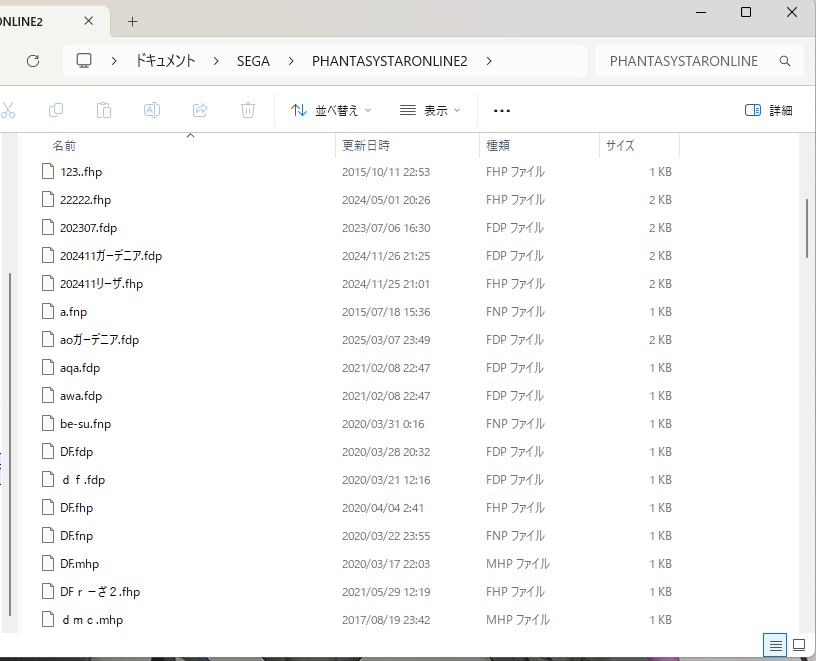Click the vertical scrollbar of the file list
The height and width of the screenshot is (661, 816).
point(806,230)
